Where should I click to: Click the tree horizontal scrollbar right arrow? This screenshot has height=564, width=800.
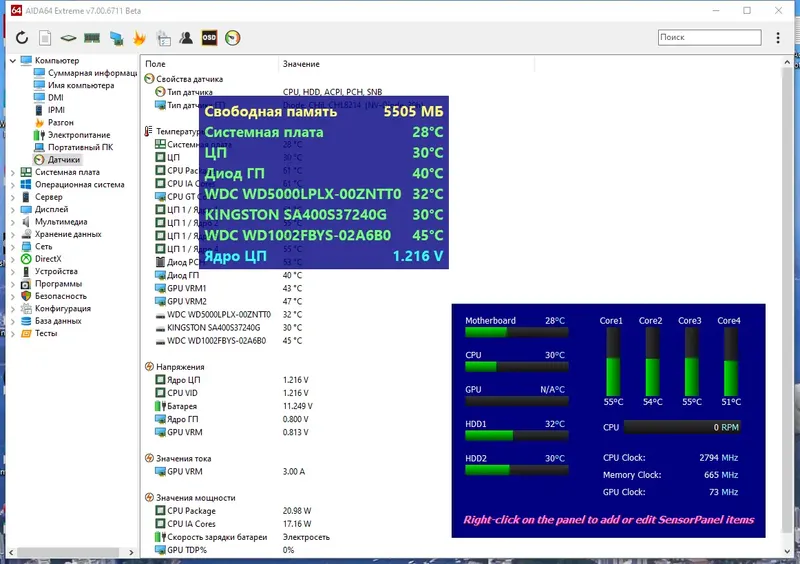(x=131, y=552)
